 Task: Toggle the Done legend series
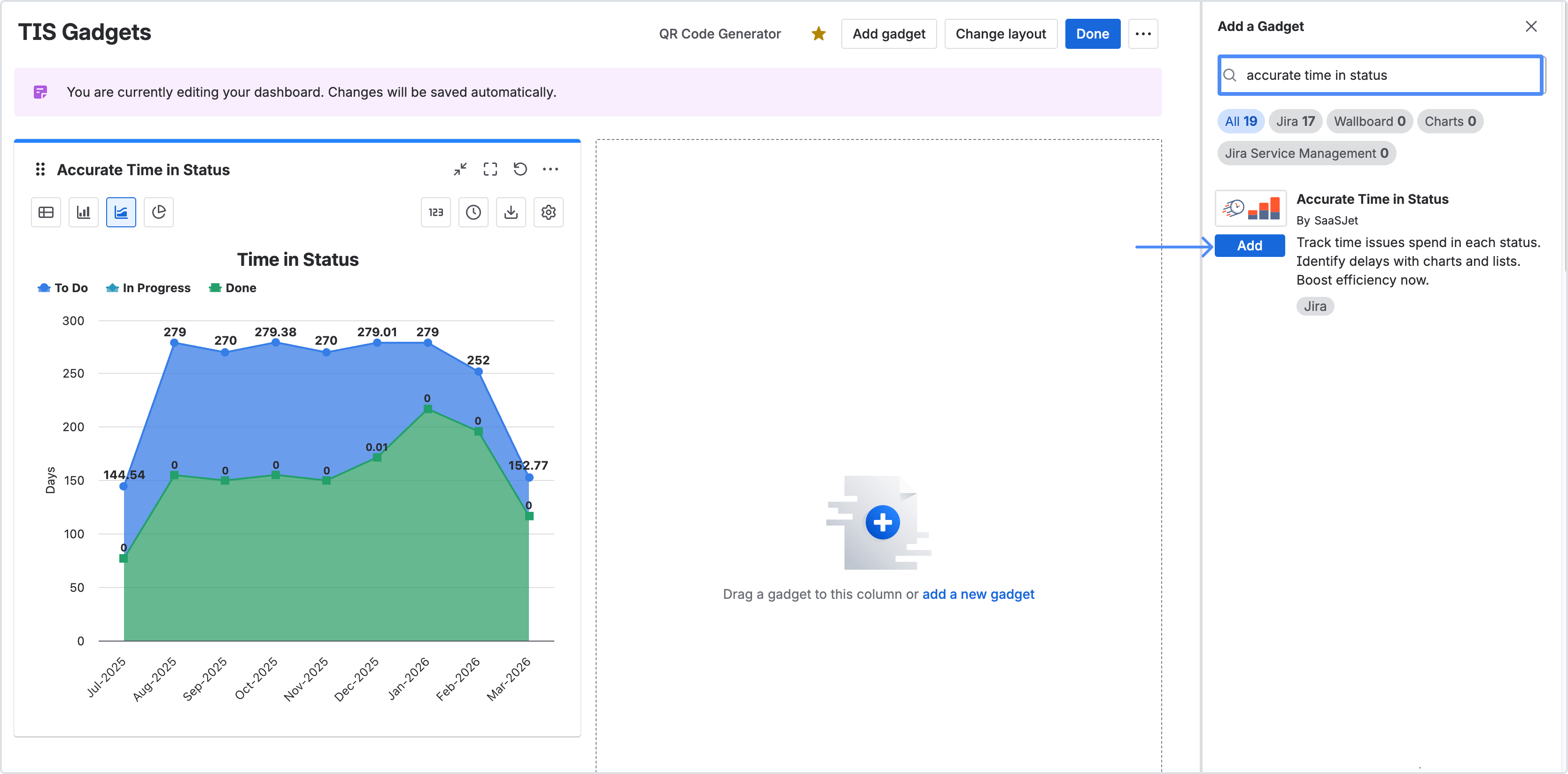(233, 288)
